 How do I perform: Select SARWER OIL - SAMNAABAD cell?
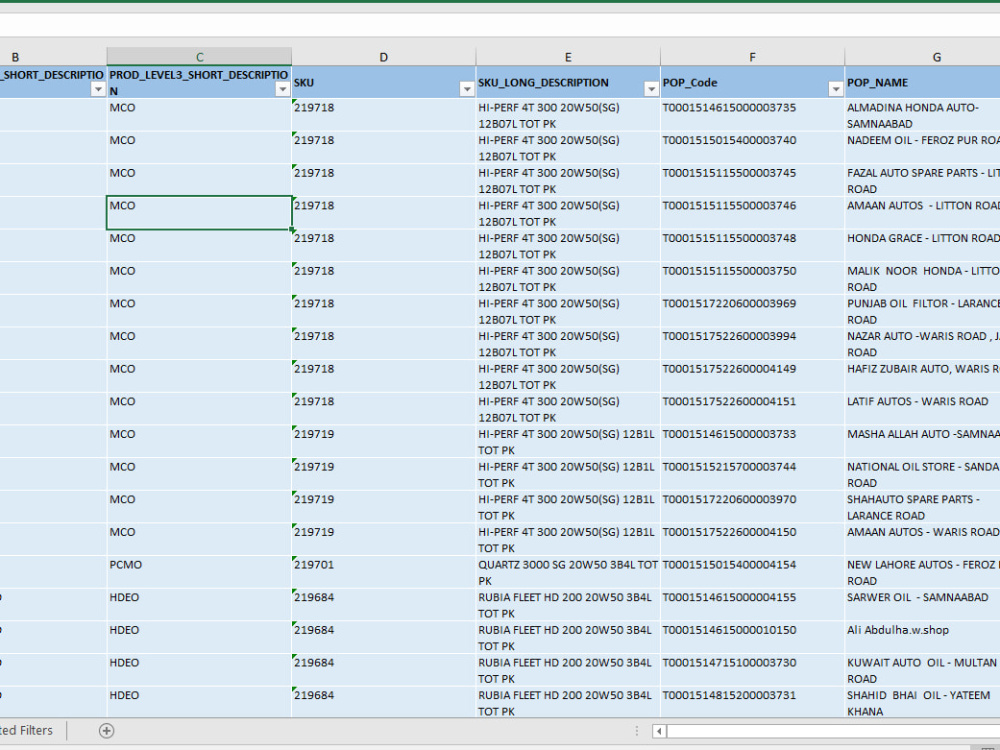923,605
